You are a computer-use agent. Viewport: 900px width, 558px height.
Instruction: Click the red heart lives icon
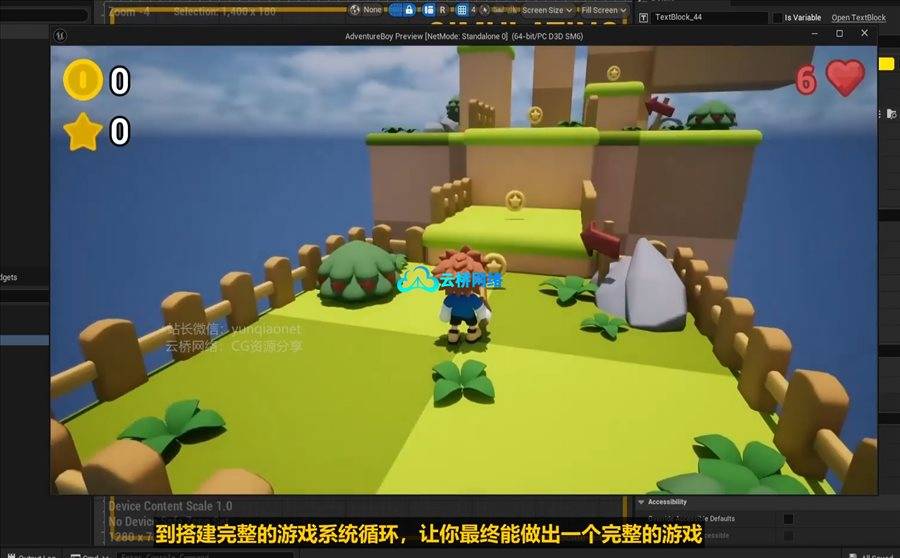click(845, 78)
